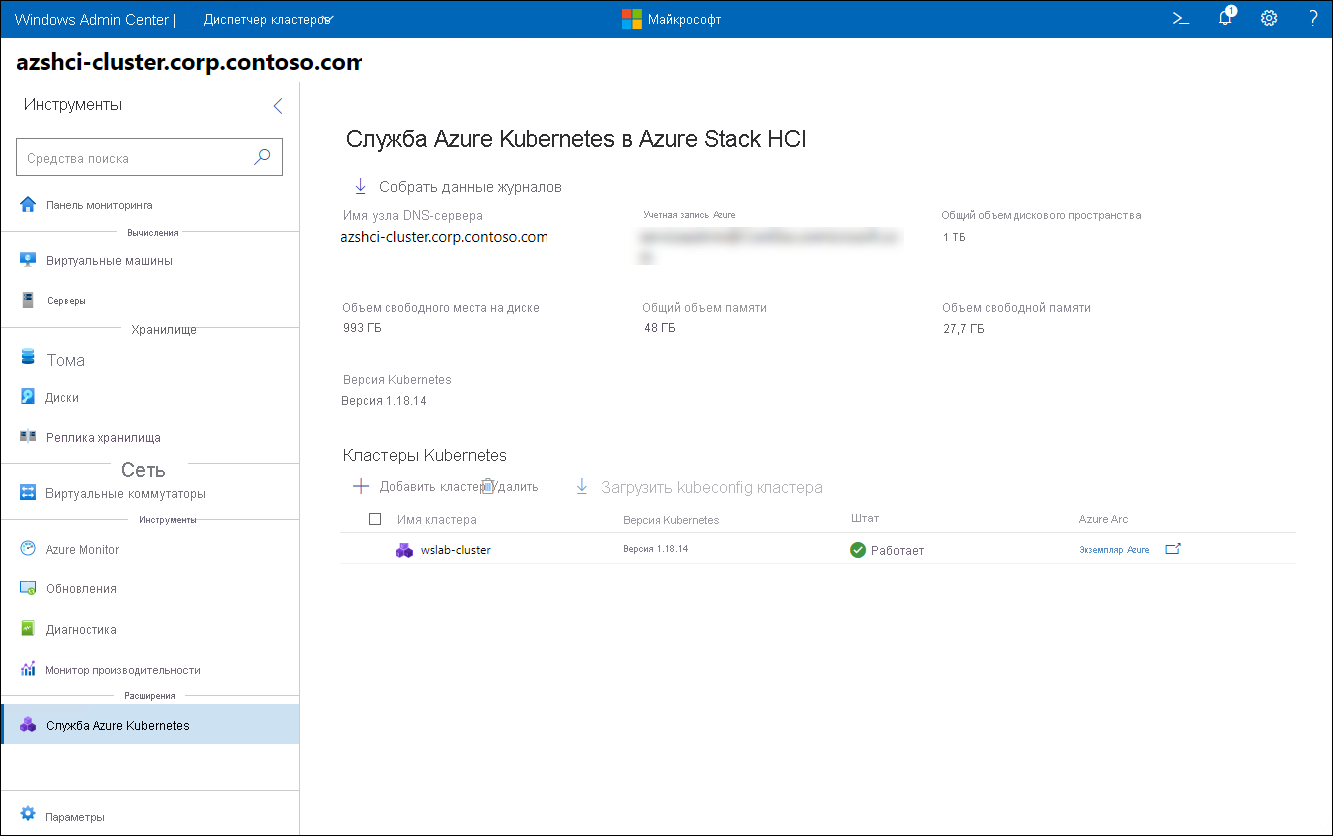Click the Диски disk icon
The height and width of the screenshot is (836, 1333).
click(28, 397)
